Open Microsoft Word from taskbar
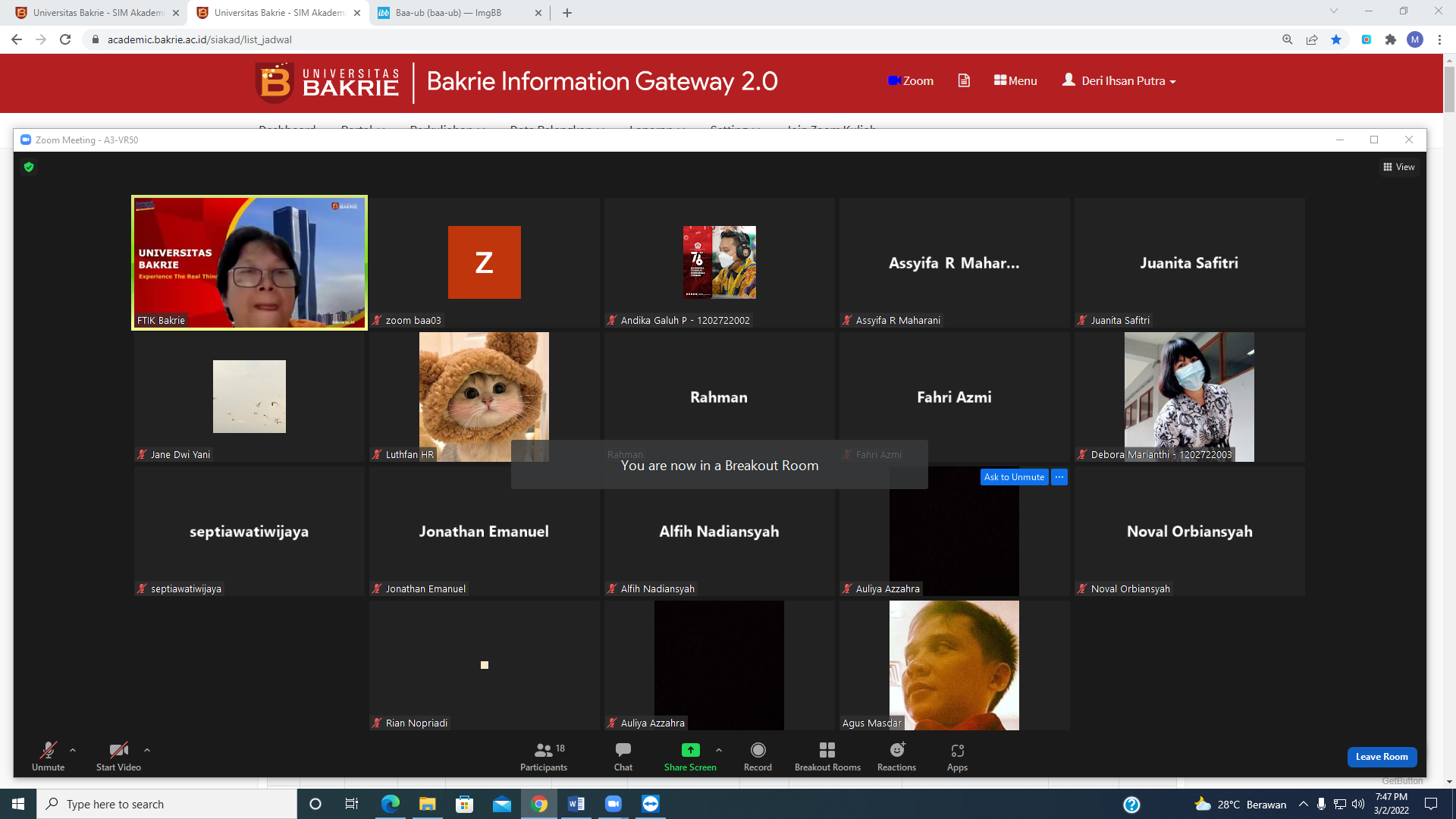 [x=576, y=804]
